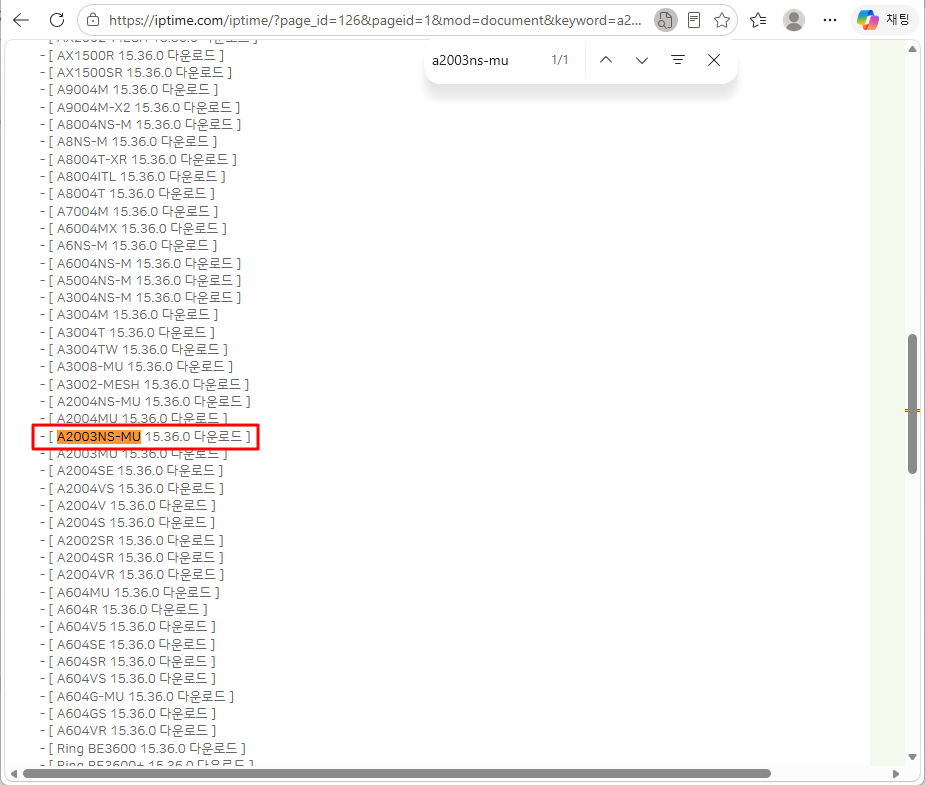Download A8004ITL 15.36.0 firmware
The width and height of the screenshot is (926, 785).
point(137,177)
